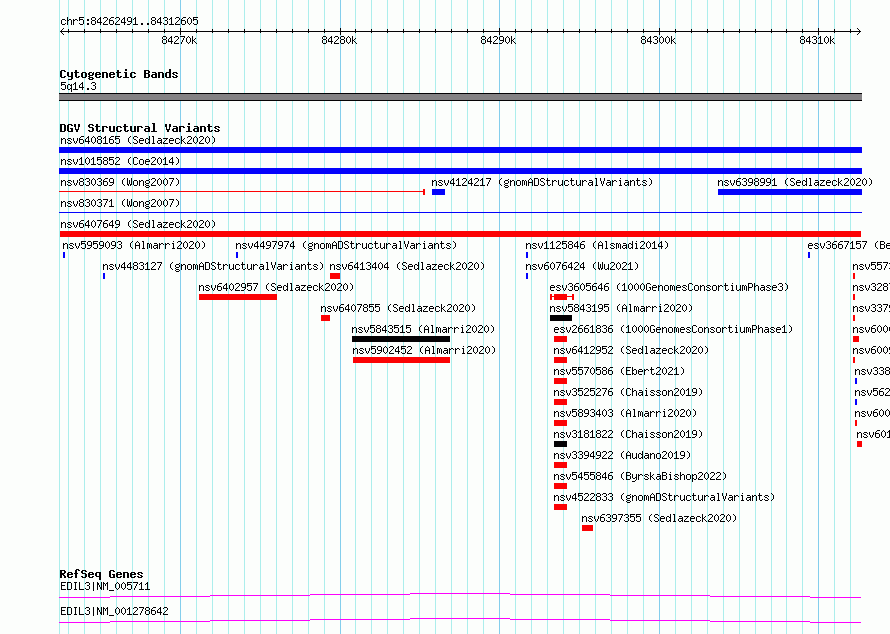Open nsv1125846 (Alsmadi2014) label
The height and width of the screenshot is (634, 890).
point(597,245)
